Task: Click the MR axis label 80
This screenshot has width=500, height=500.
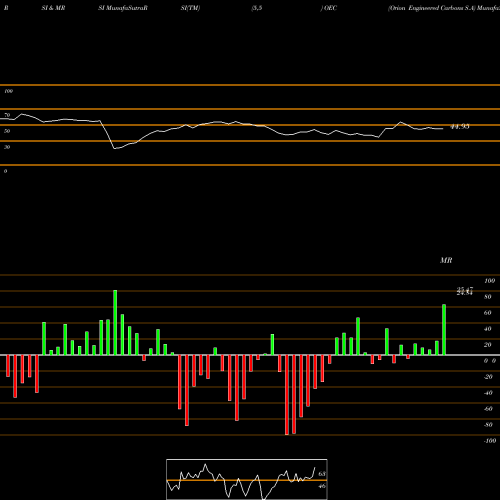Action: point(488,297)
